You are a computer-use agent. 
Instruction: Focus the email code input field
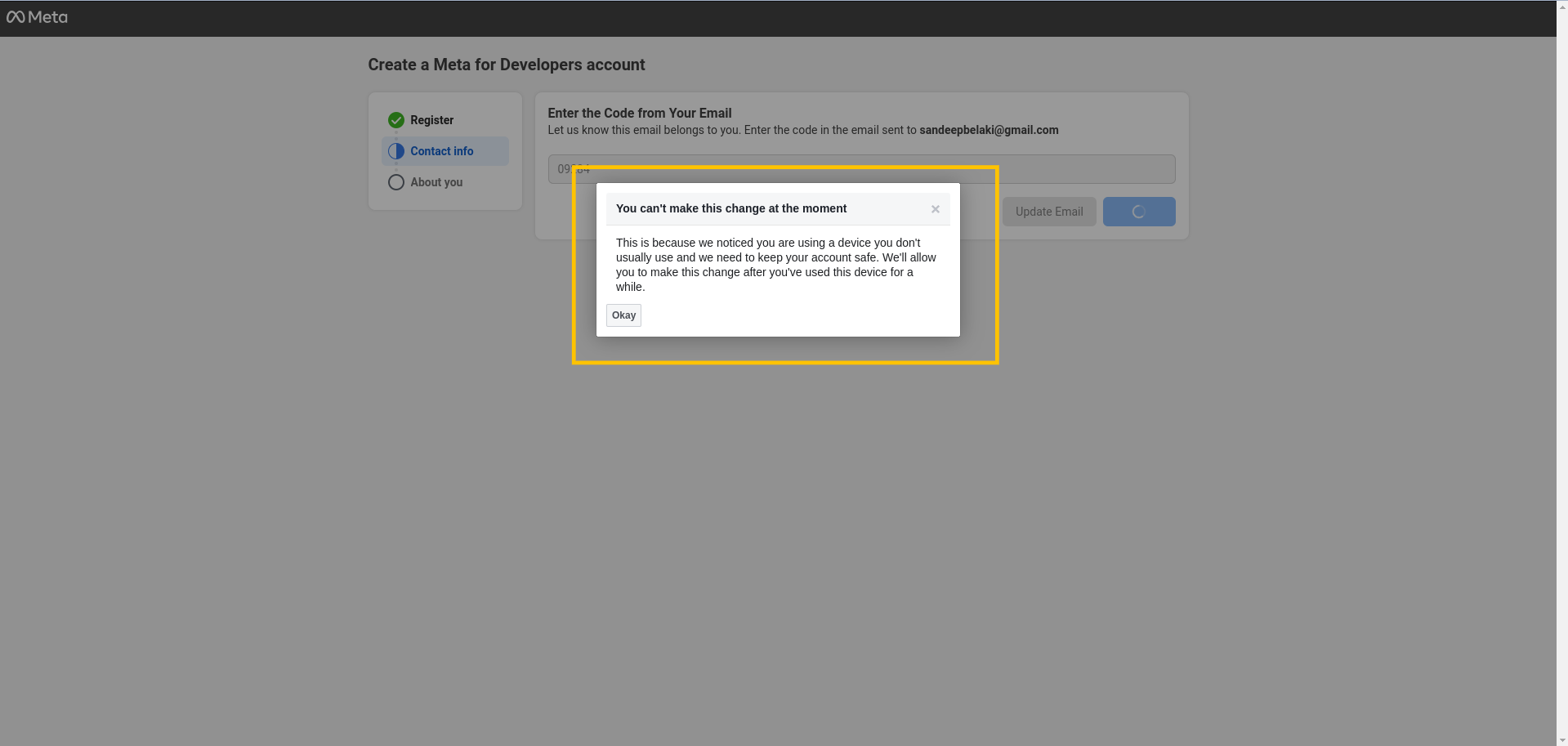tap(861, 169)
